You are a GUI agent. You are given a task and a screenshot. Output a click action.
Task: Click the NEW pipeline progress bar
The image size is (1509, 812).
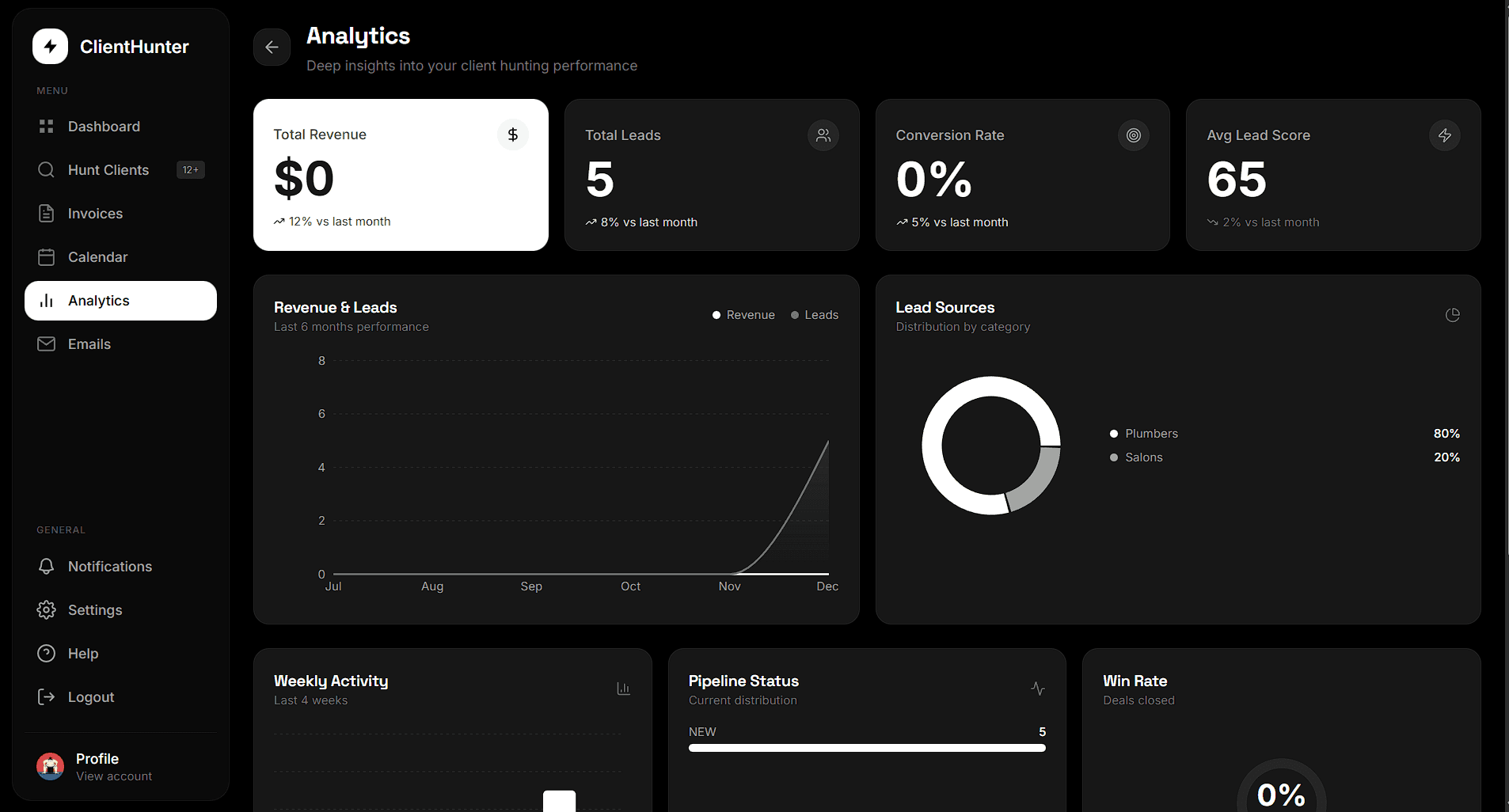click(x=866, y=748)
